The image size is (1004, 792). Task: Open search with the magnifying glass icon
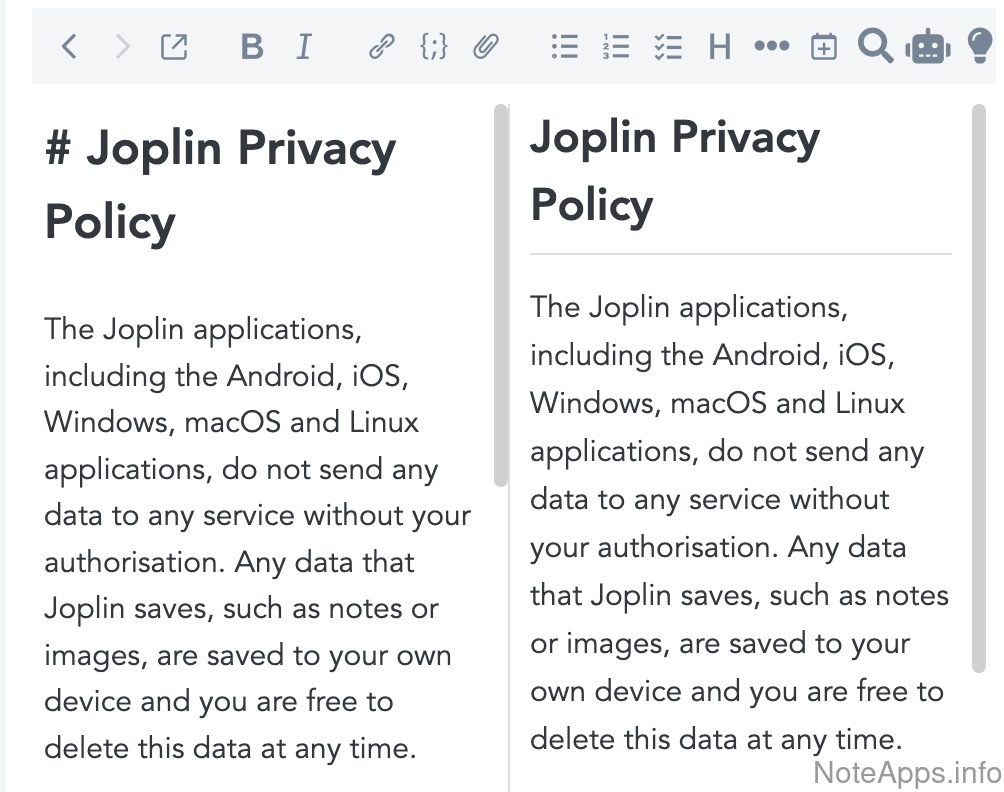[x=875, y=46]
